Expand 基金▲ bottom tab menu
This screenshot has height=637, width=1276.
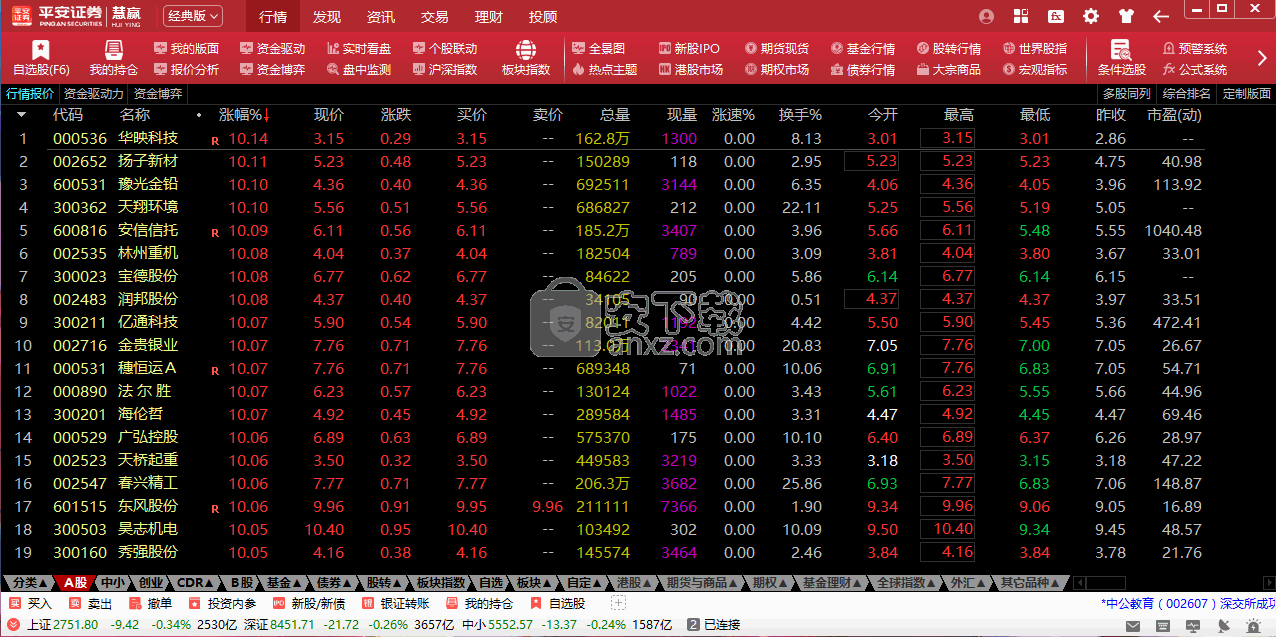point(284,582)
